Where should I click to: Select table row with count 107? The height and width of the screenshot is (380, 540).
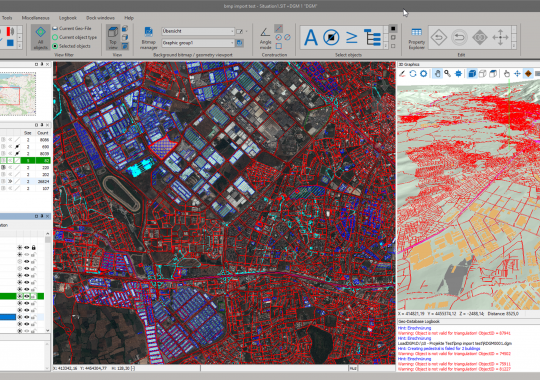[x=25, y=188]
